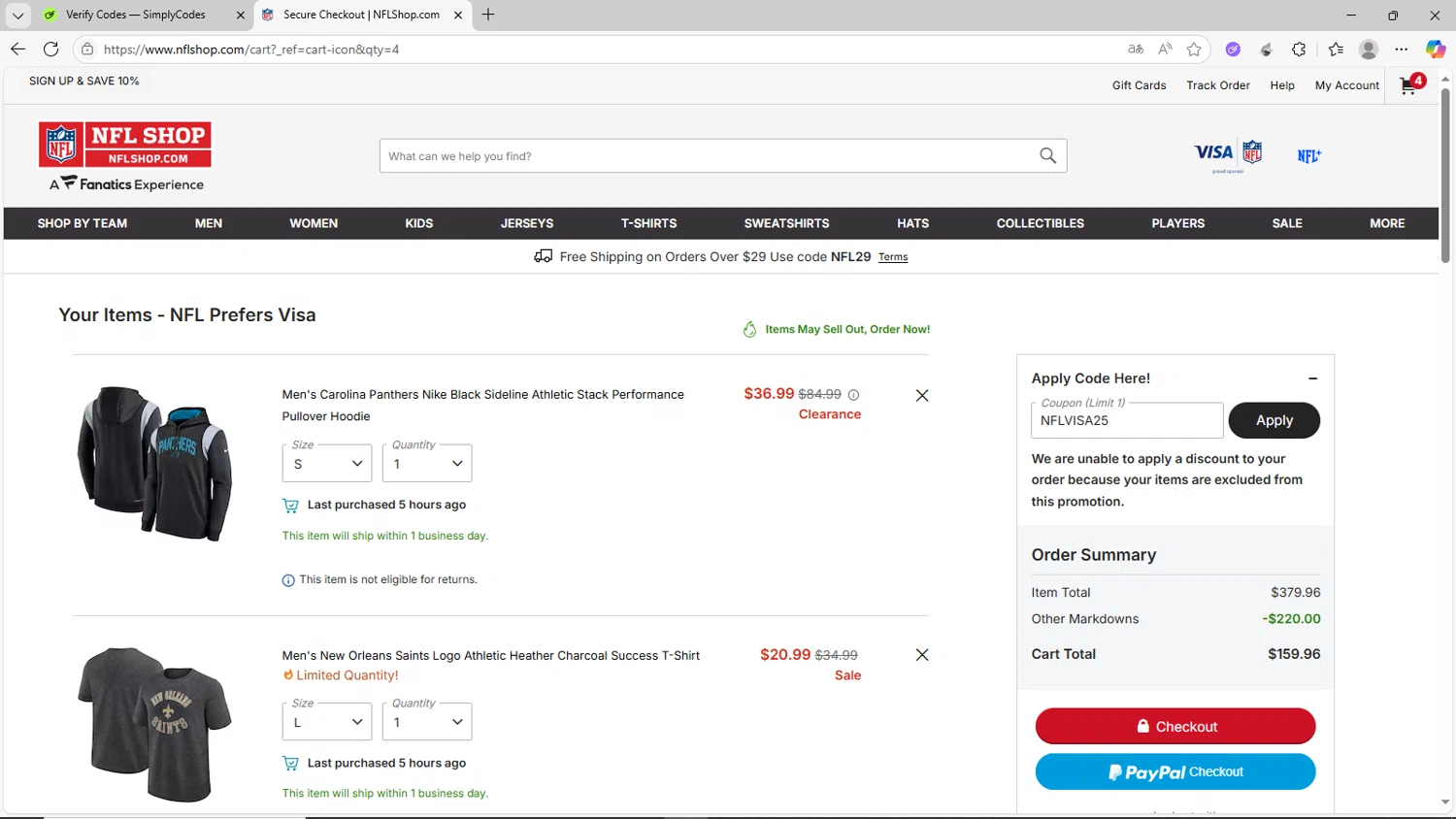Open Size dropdown for Panthers hoodie
1456x819 pixels.
click(x=327, y=463)
